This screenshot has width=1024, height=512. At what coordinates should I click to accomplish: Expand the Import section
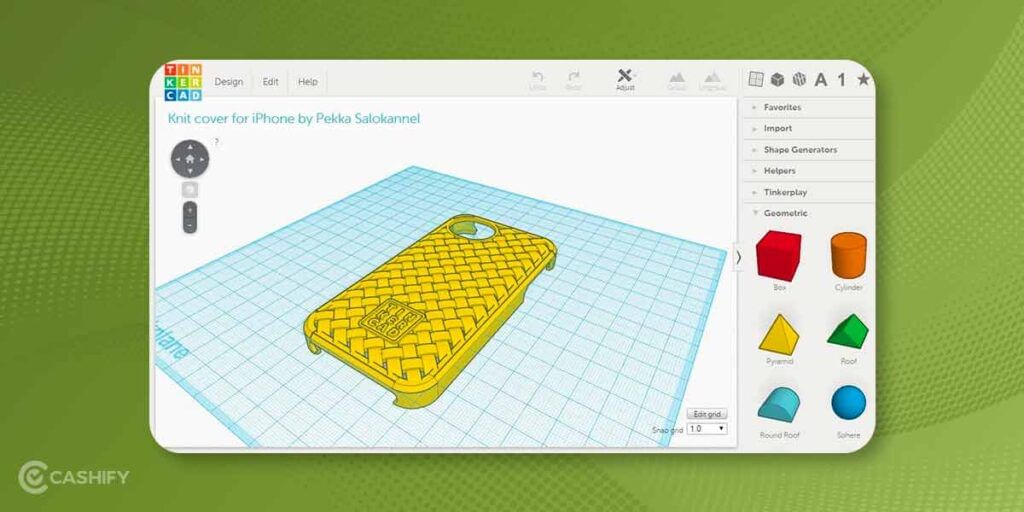[x=808, y=129]
